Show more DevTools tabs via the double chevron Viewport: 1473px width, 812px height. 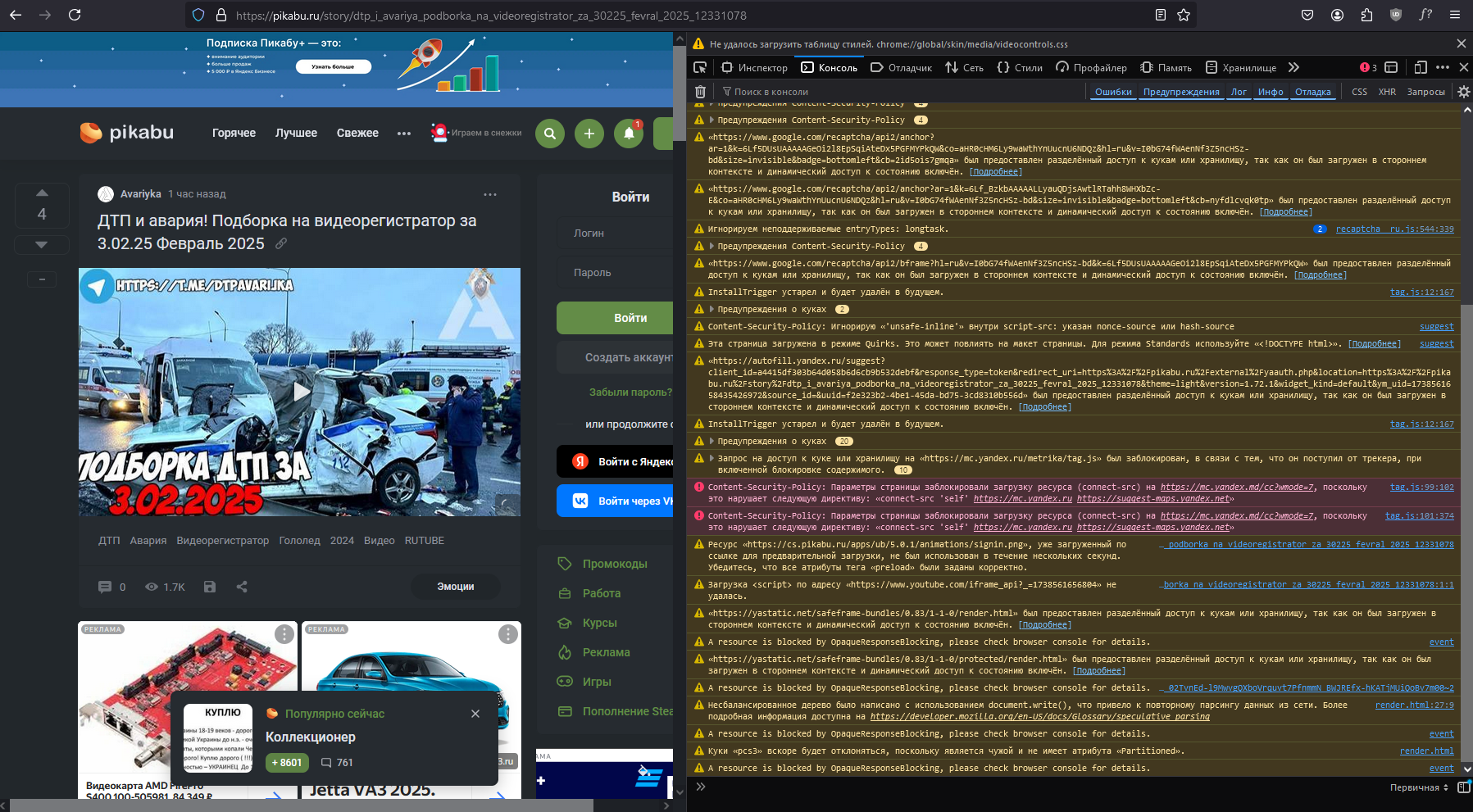click(x=1293, y=67)
